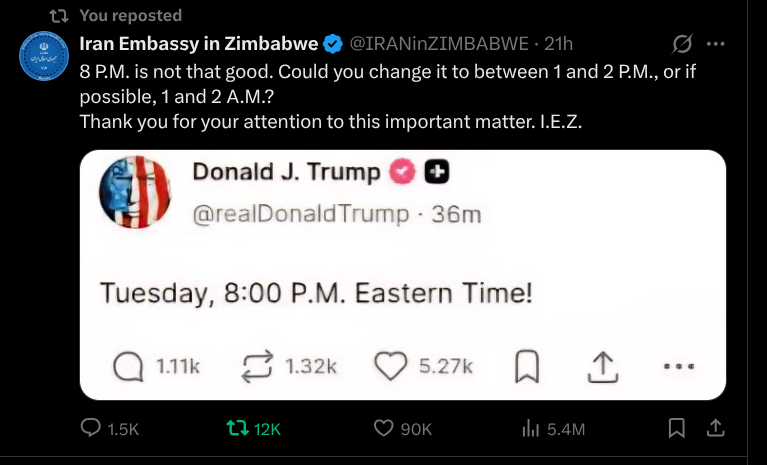The height and width of the screenshot is (465, 767).
Task: Open Iran Embassy in Zimbabwe display name
Action: 198,43
